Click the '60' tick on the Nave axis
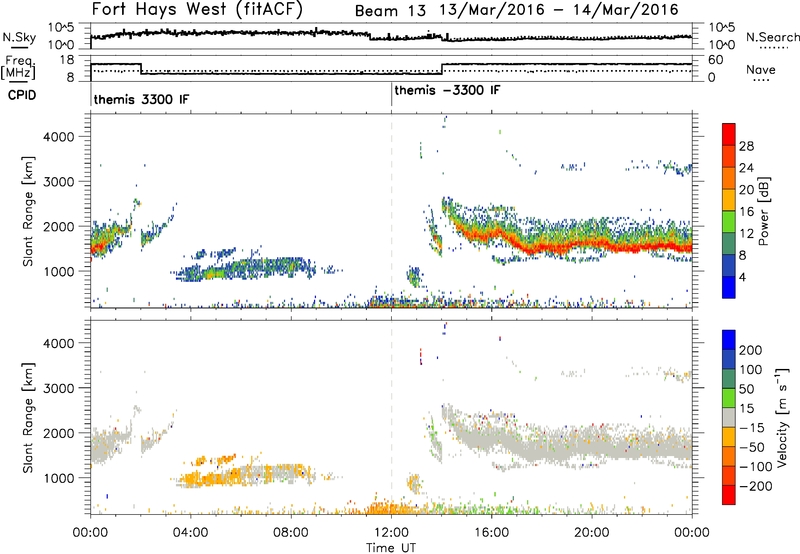This screenshot has width=800, height=554. click(x=716, y=60)
